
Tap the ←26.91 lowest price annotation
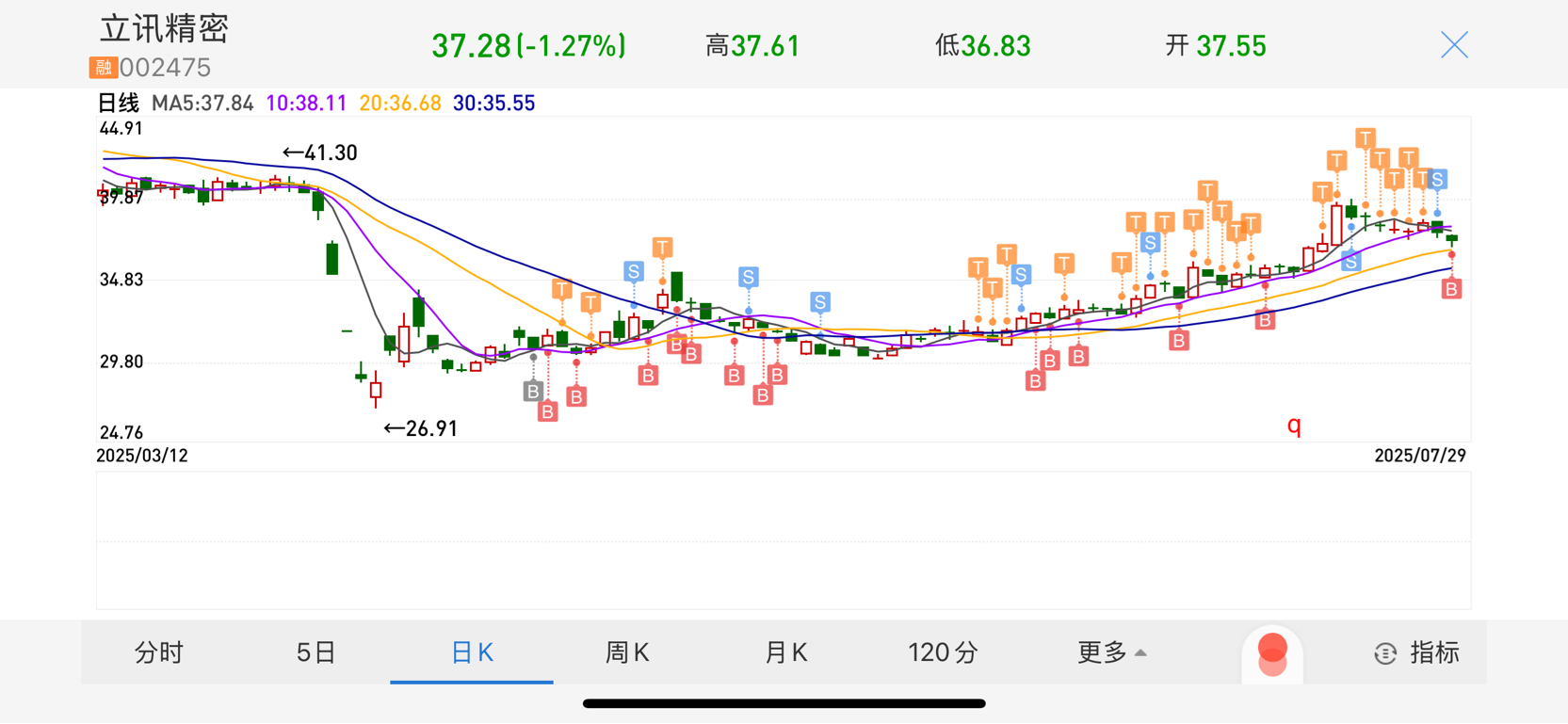(421, 428)
